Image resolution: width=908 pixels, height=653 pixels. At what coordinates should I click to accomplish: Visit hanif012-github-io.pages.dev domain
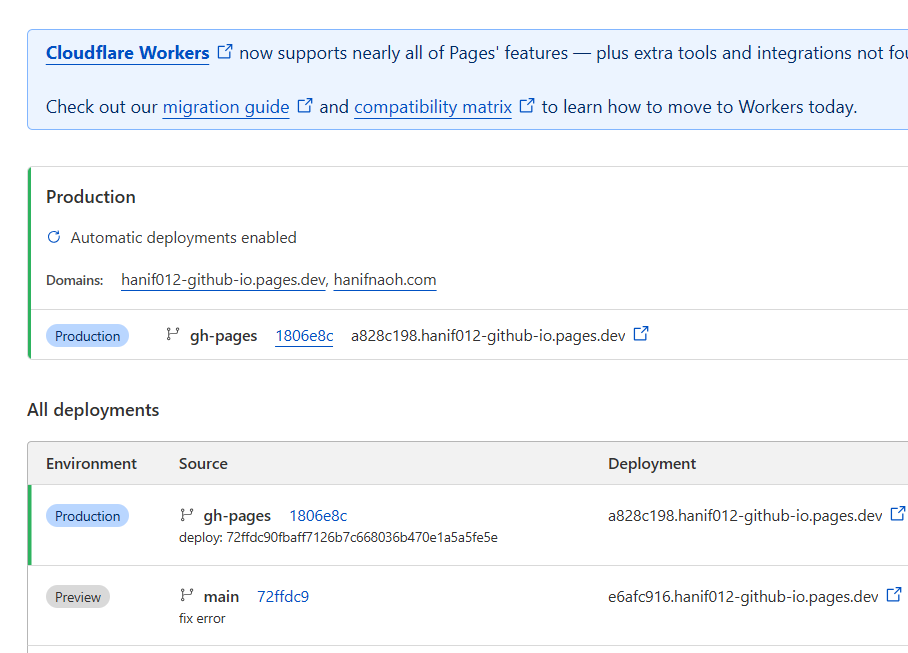coord(222,280)
